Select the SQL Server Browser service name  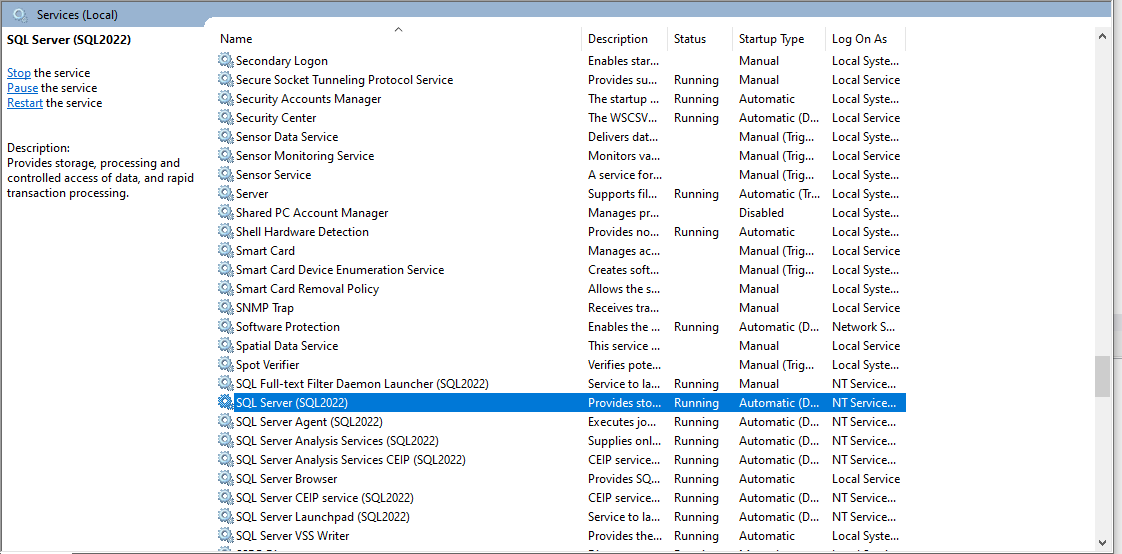point(286,479)
